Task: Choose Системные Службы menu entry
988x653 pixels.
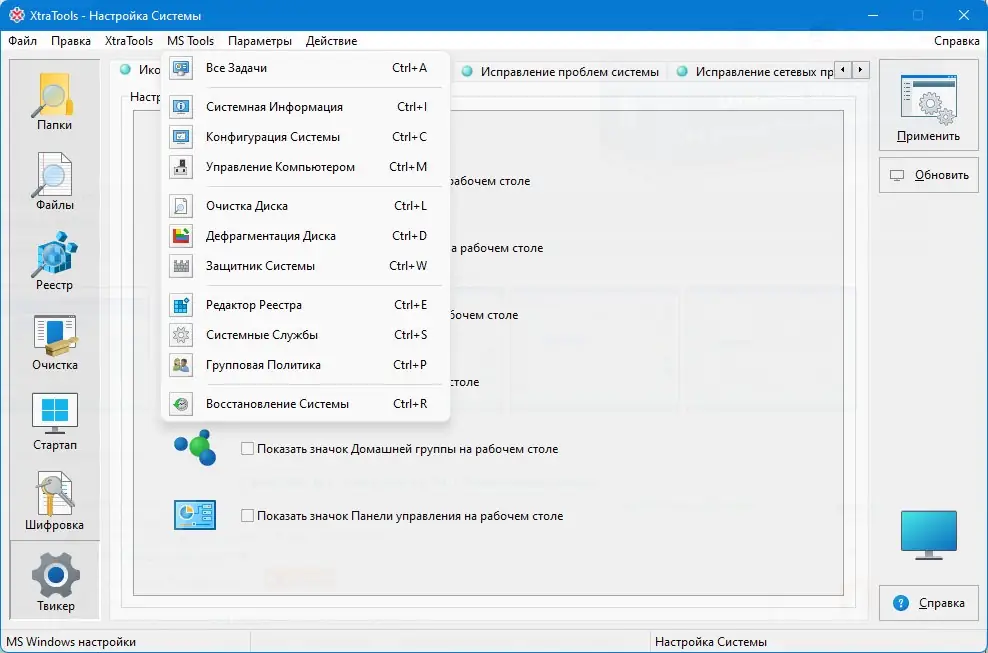Action: tap(306, 335)
